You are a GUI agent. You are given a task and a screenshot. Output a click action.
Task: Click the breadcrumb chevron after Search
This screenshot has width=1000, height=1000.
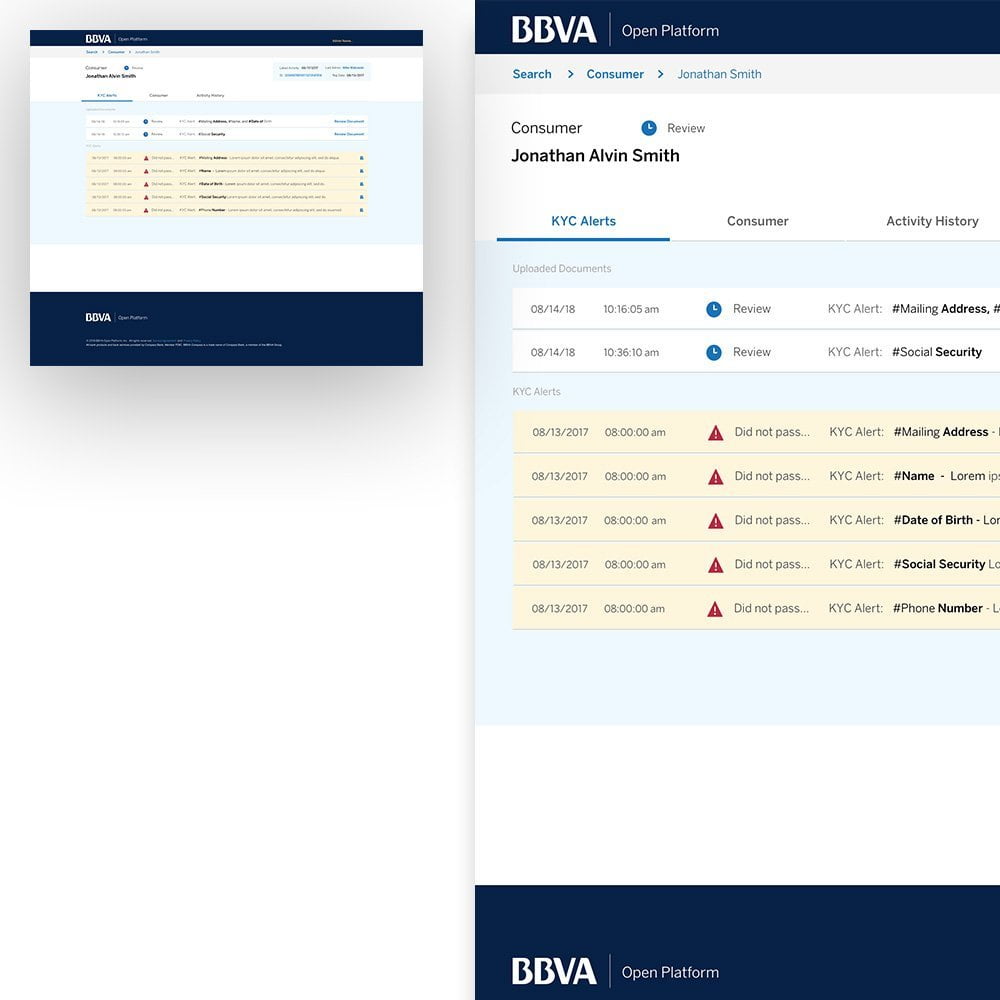[570, 74]
